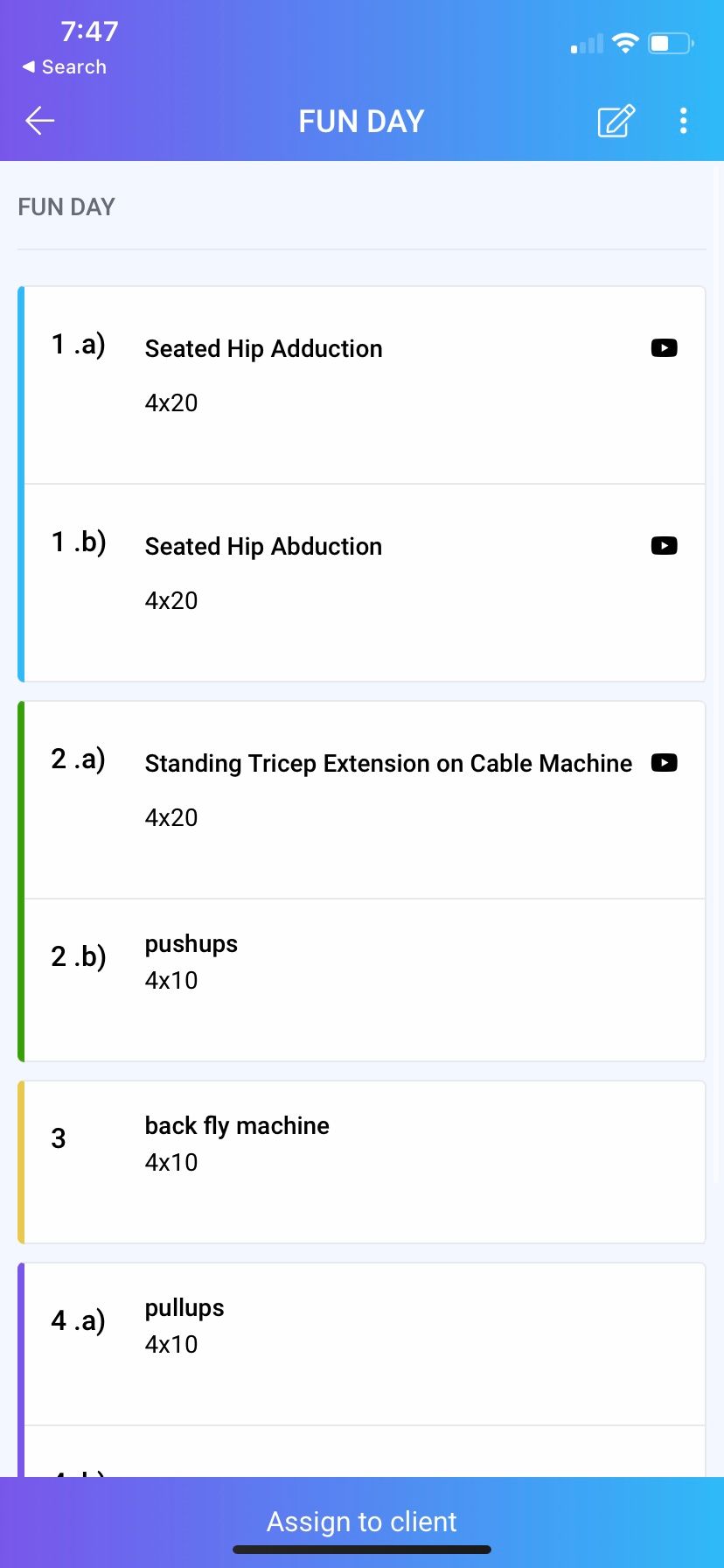Play video for Seated Hip Abduction
The height and width of the screenshot is (1568, 724).
click(x=665, y=545)
